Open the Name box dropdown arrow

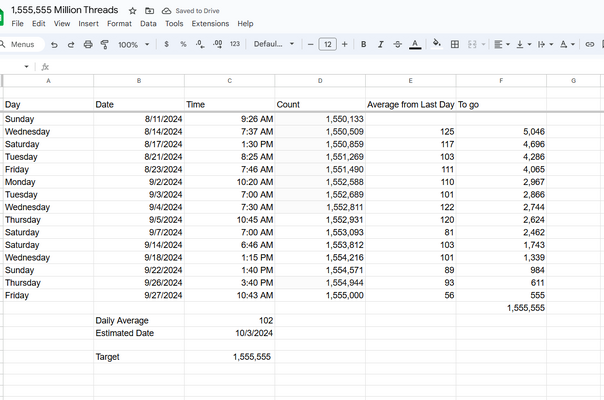pyautogui.click(x=26, y=67)
